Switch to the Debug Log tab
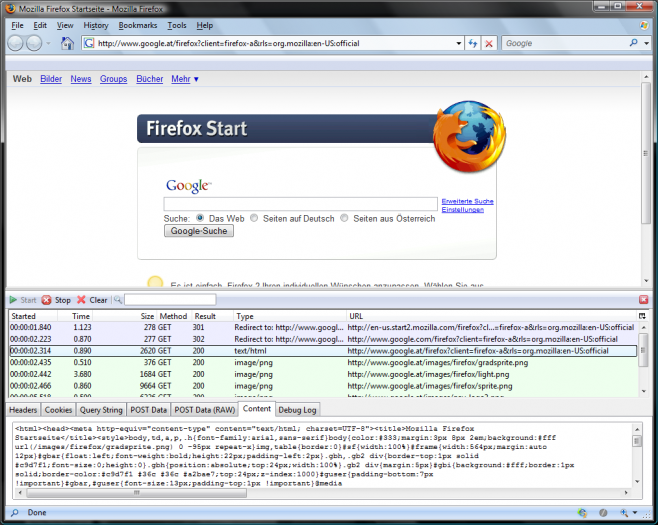 point(297,410)
